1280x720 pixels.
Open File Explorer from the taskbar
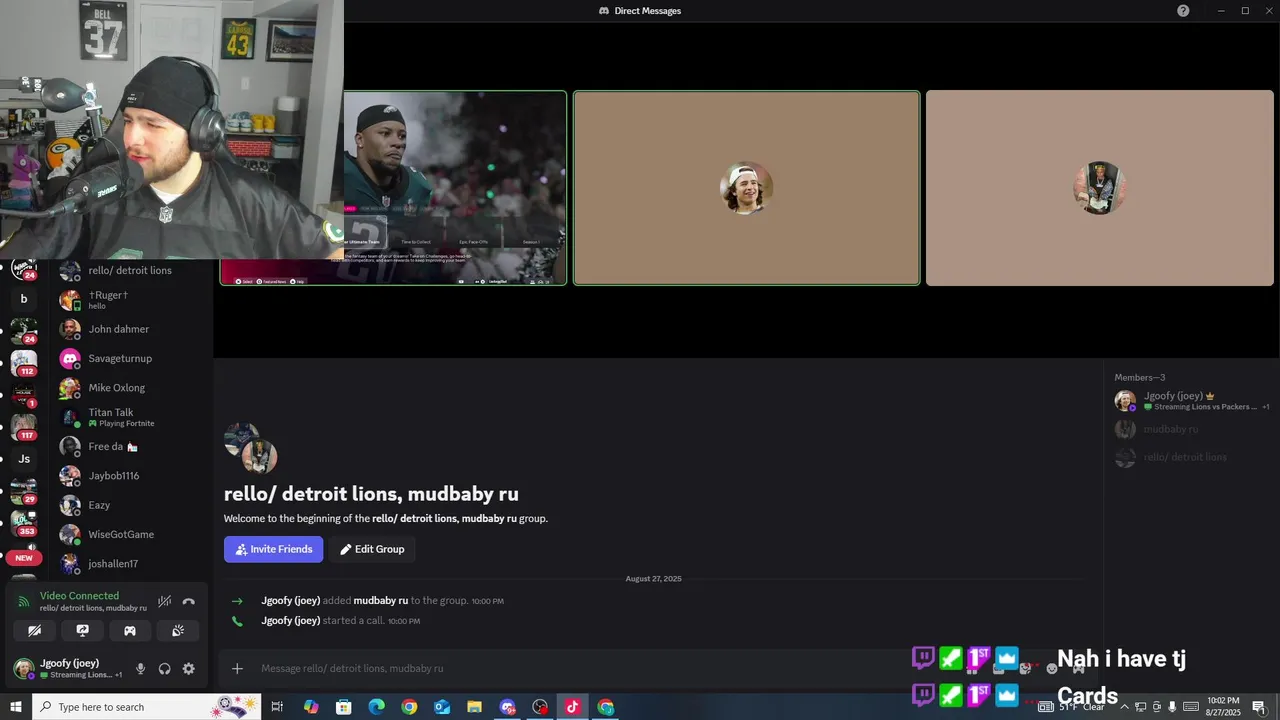click(x=475, y=707)
